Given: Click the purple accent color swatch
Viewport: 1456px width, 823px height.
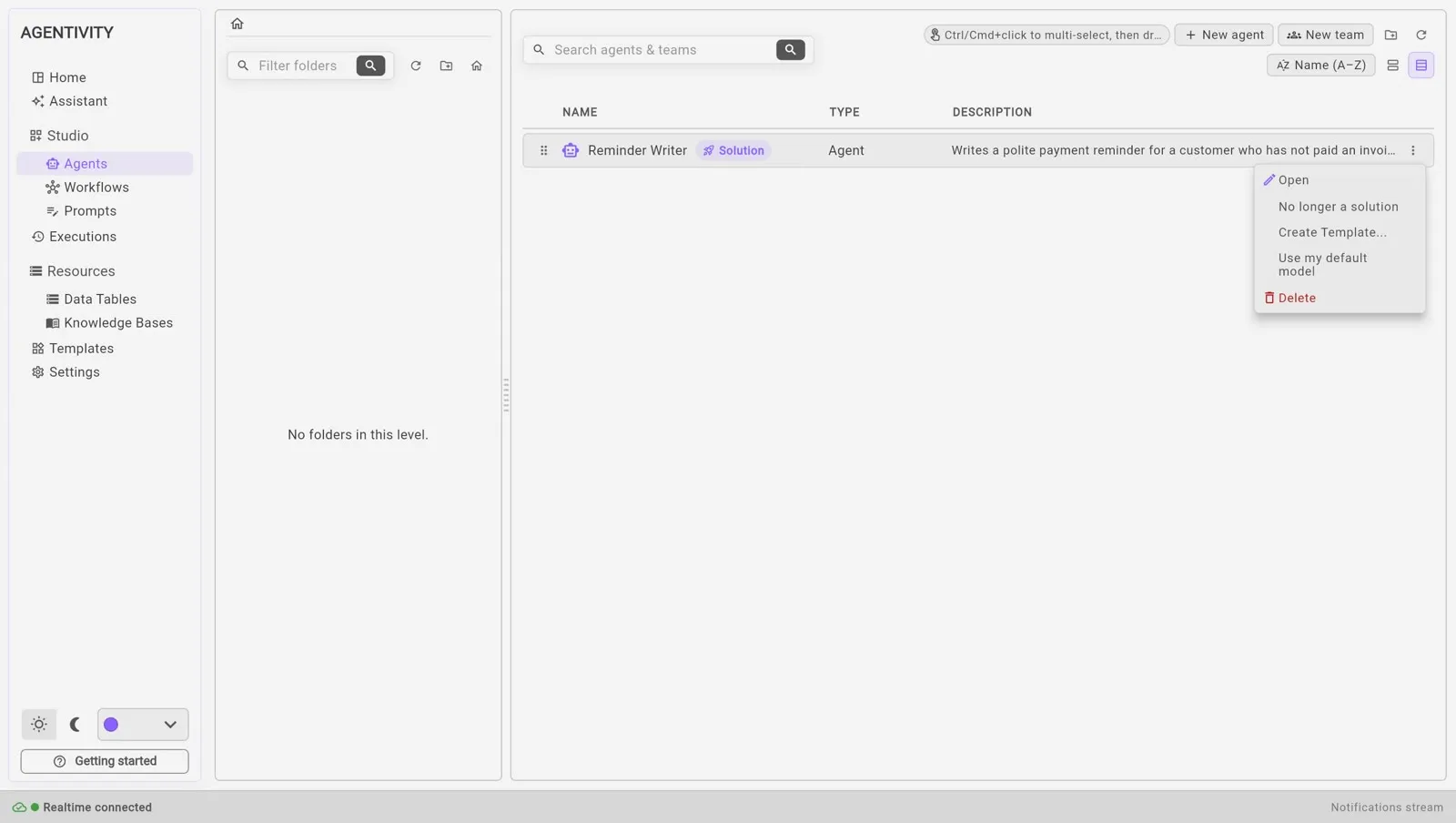Looking at the screenshot, I should (x=111, y=725).
